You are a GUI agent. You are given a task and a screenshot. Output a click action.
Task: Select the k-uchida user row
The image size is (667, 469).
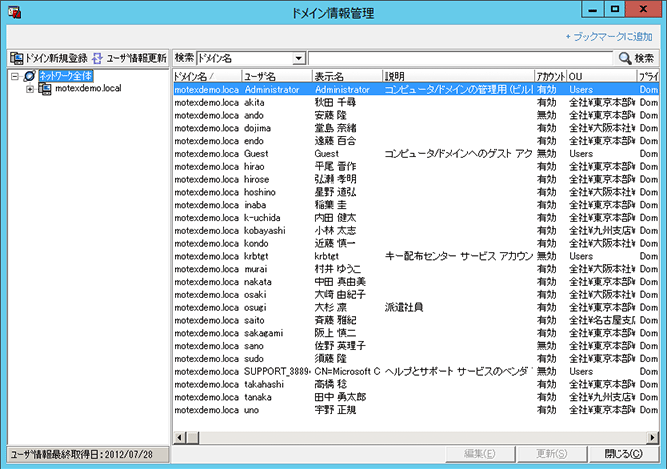[416, 218]
